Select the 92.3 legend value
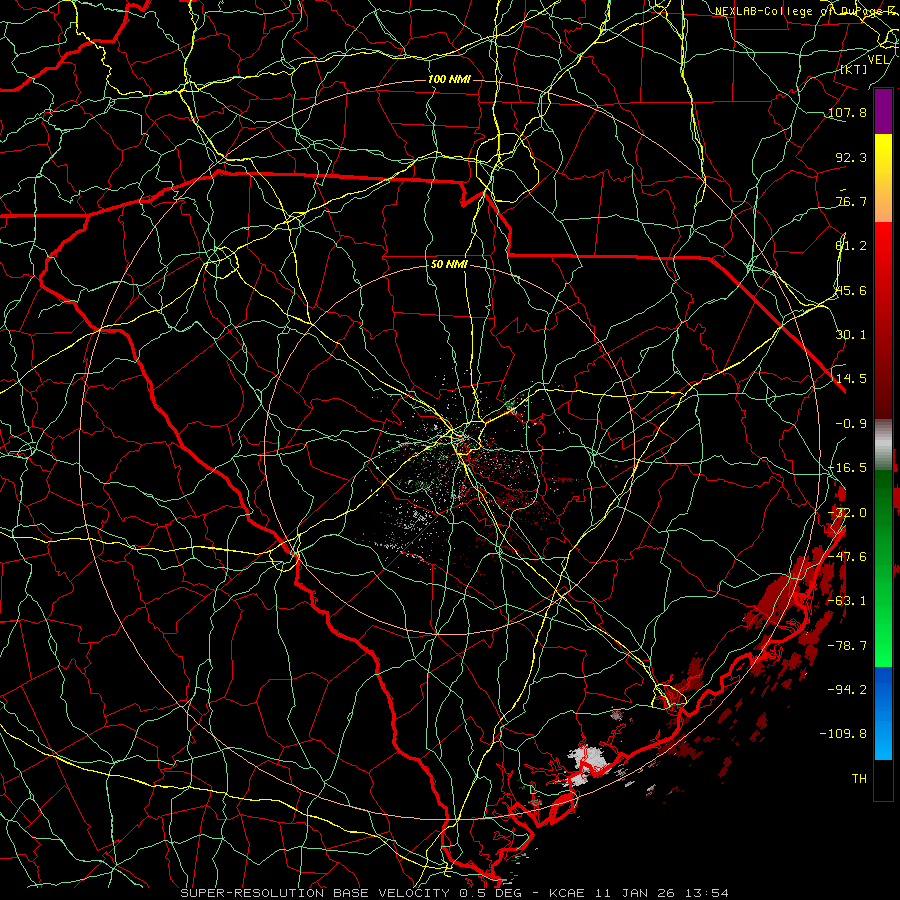 point(851,157)
